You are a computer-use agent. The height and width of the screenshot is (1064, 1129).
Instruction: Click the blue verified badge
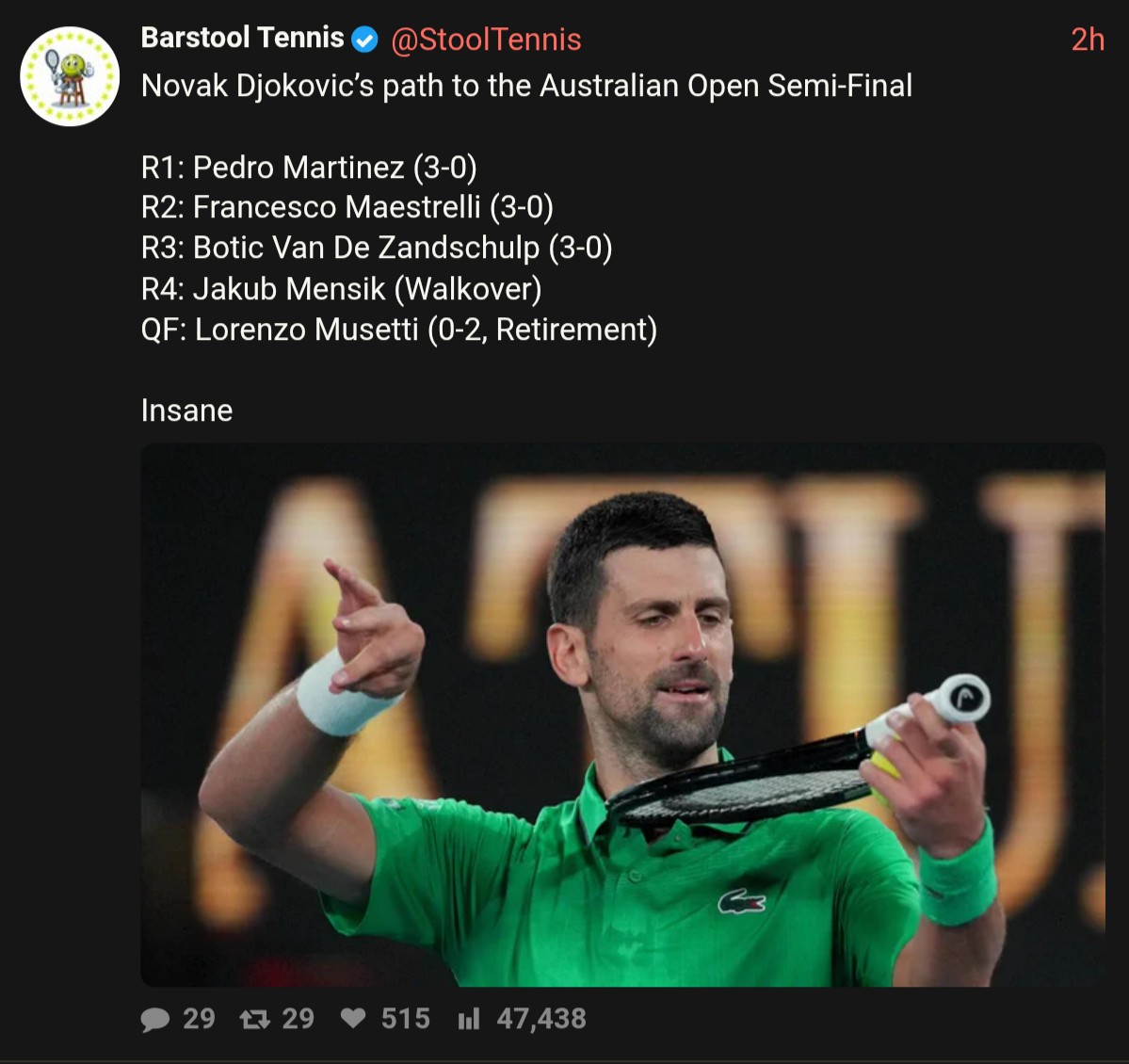click(365, 39)
